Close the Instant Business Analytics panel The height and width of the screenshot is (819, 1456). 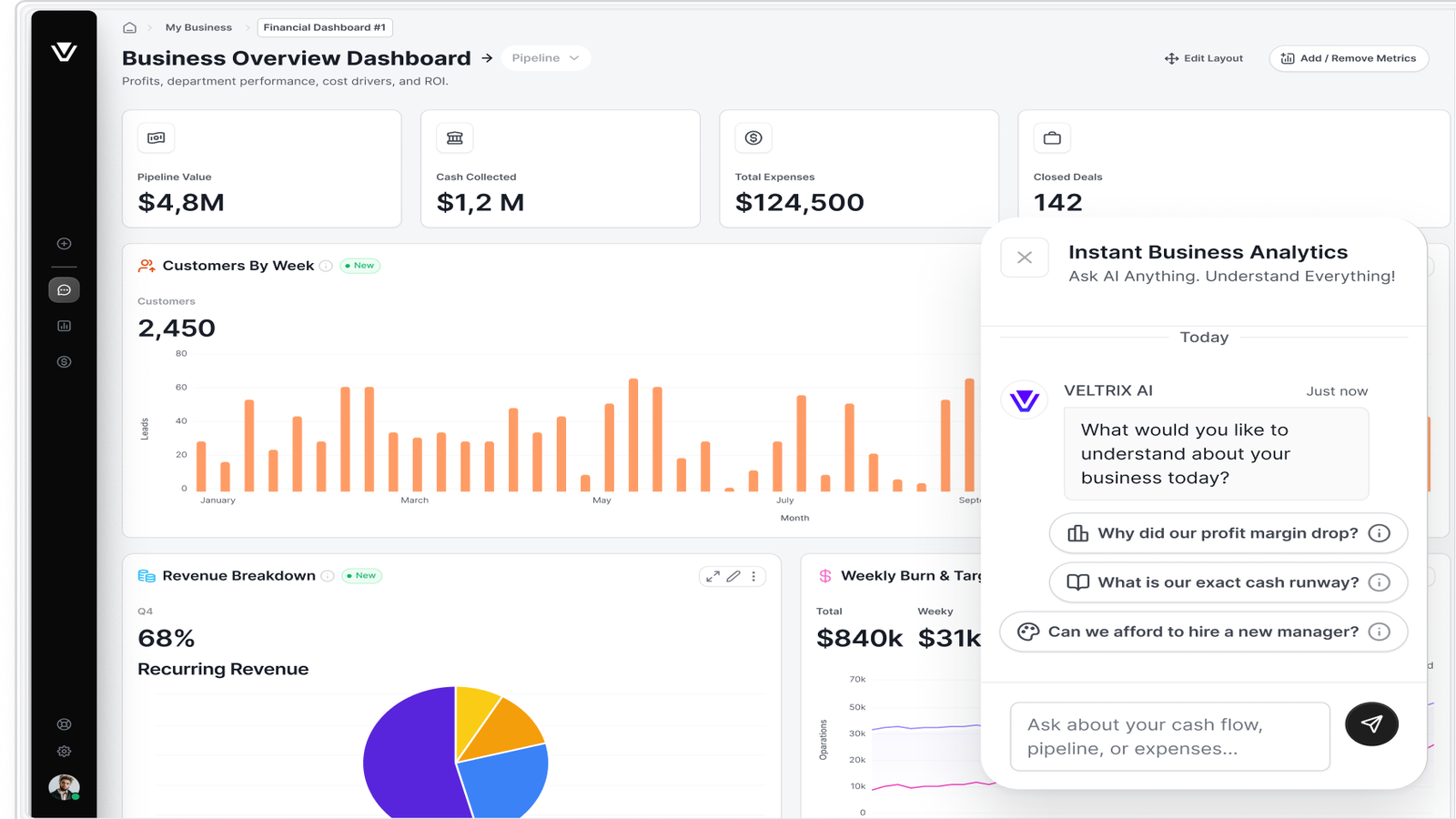1025,258
